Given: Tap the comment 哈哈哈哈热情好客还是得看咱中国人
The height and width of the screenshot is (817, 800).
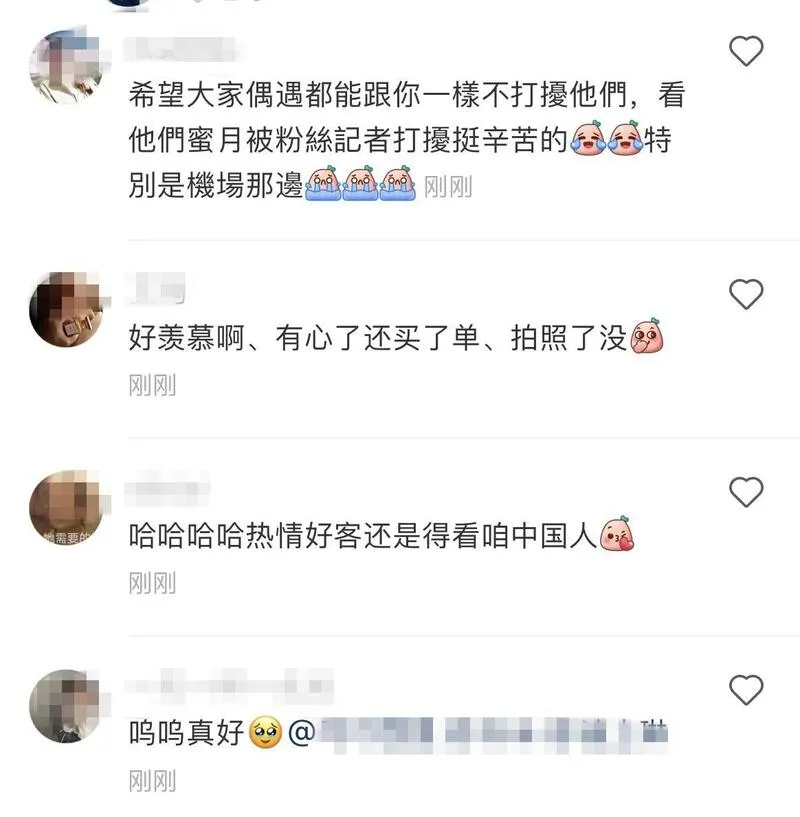Looking at the screenshot, I should [381, 535].
